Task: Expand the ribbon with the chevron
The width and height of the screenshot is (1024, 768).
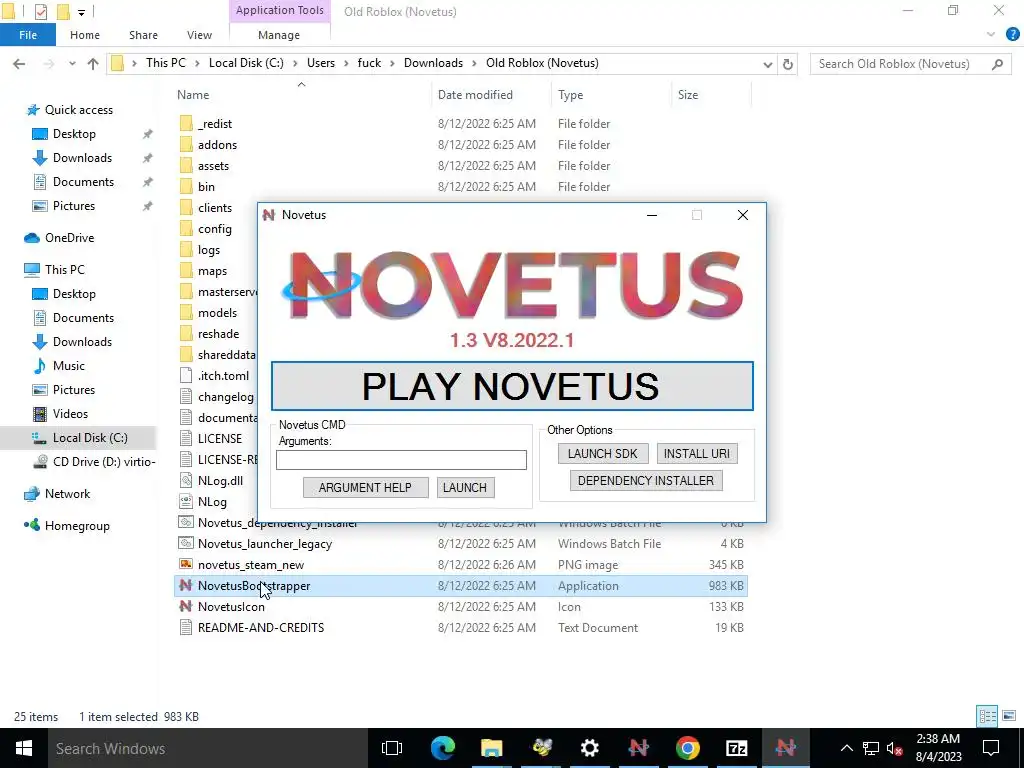Action: tap(991, 35)
